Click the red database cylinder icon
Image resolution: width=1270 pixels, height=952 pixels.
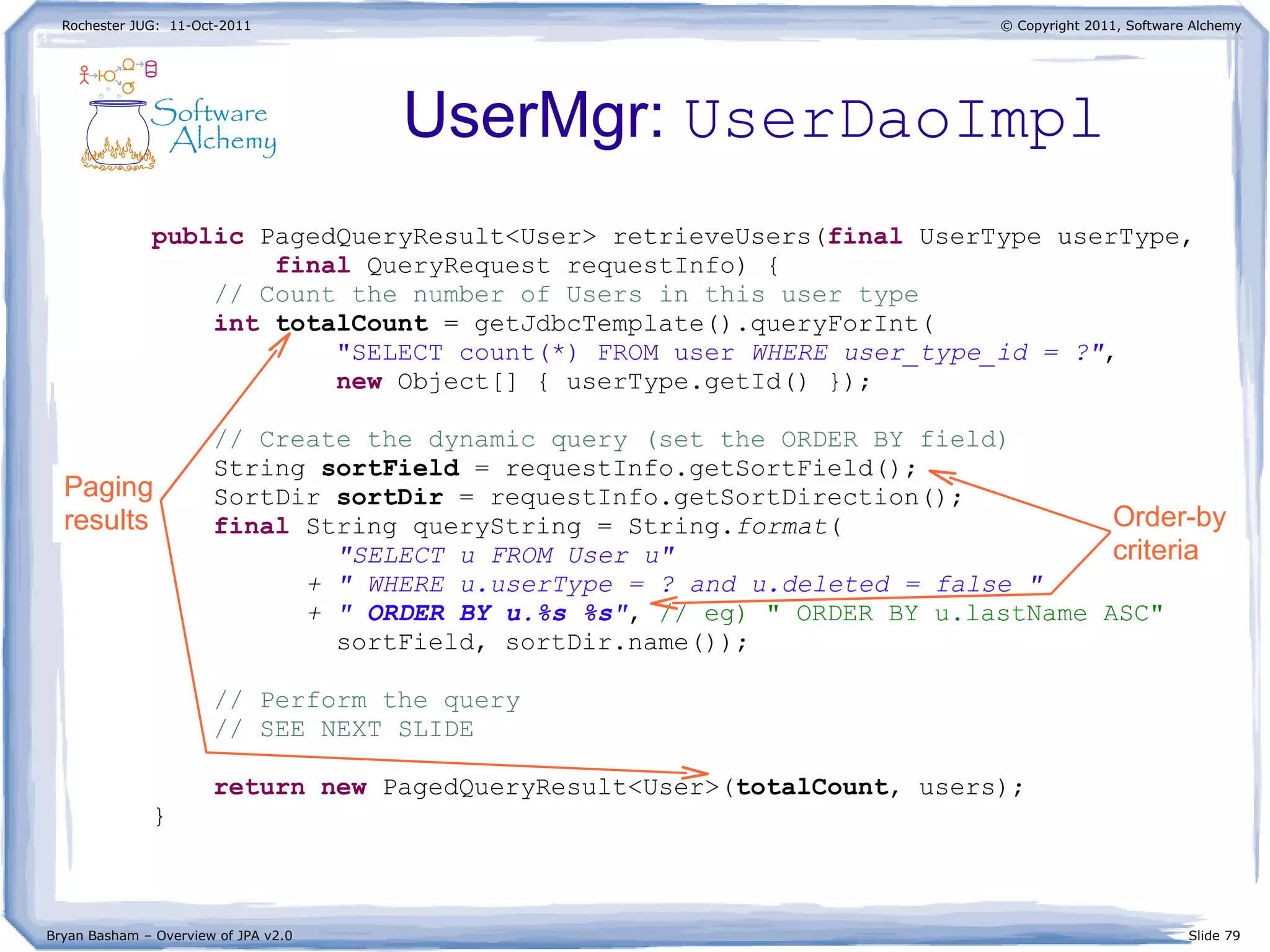[151, 69]
